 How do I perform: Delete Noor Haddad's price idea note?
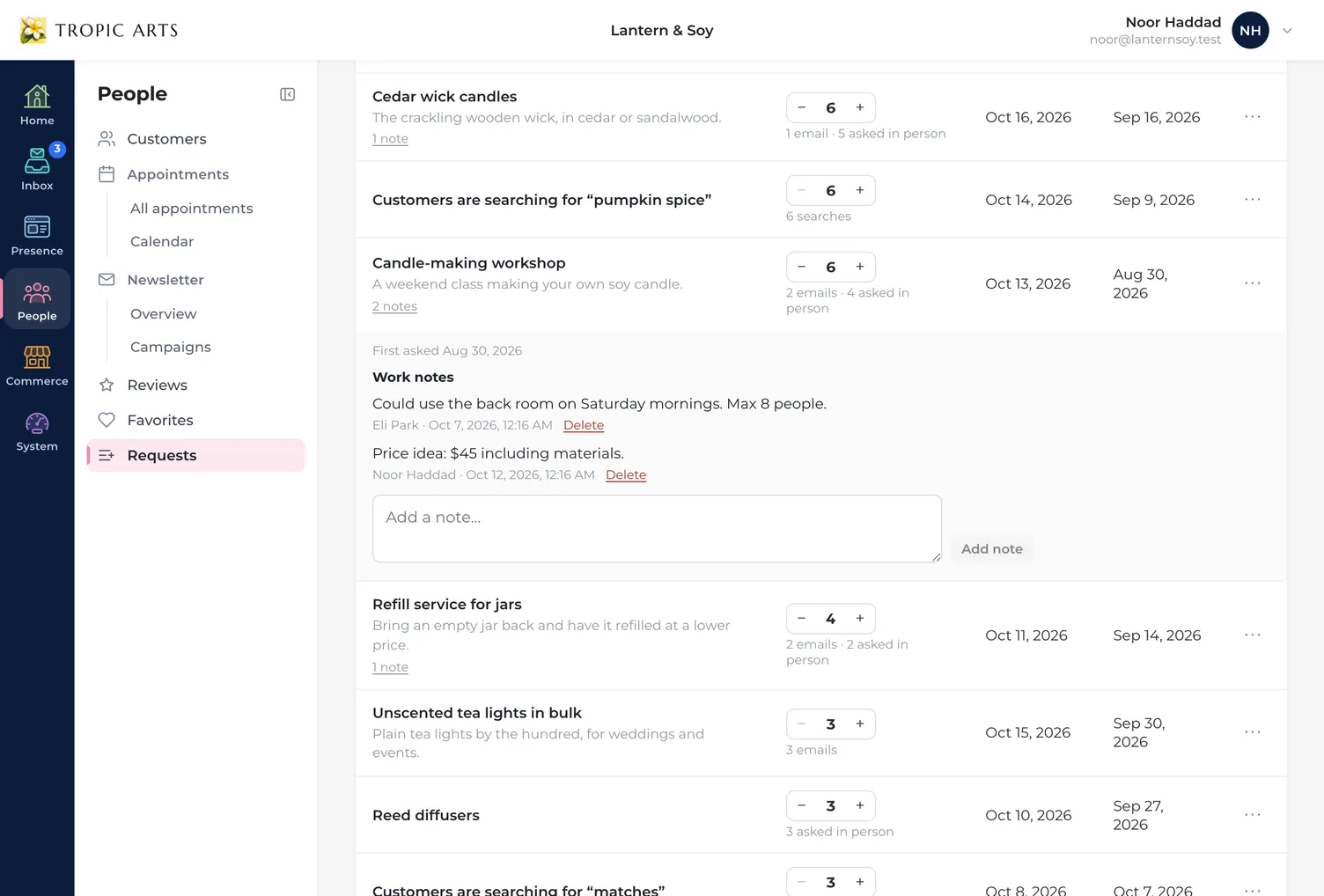pyautogui.click(x=626, y=474)
